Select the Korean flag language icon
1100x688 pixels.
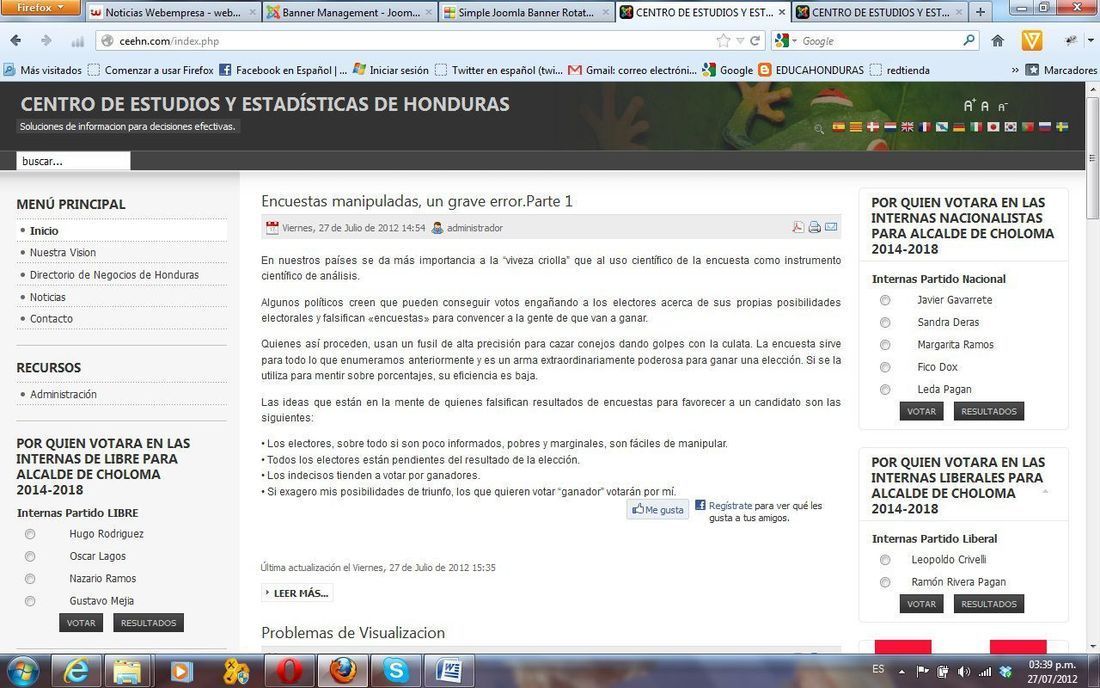coord(1011,127)
